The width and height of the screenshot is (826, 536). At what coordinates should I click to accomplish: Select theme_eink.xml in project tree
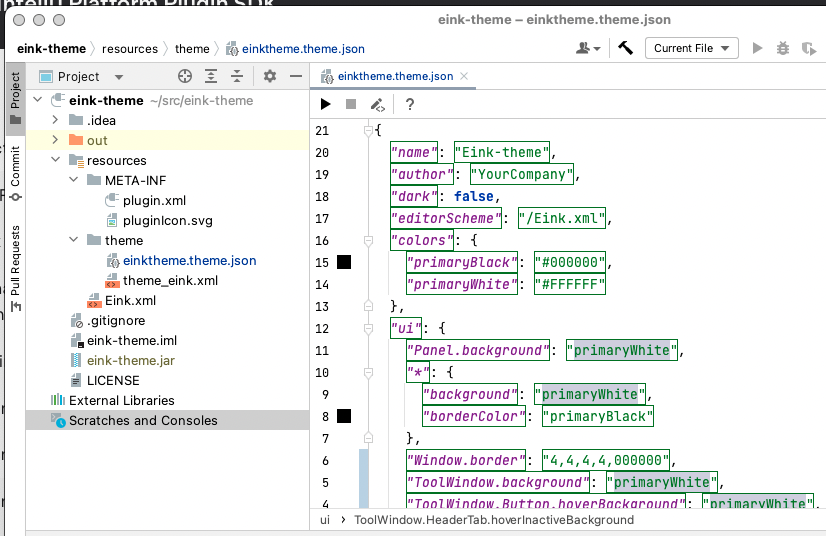(x=161, y=280)
